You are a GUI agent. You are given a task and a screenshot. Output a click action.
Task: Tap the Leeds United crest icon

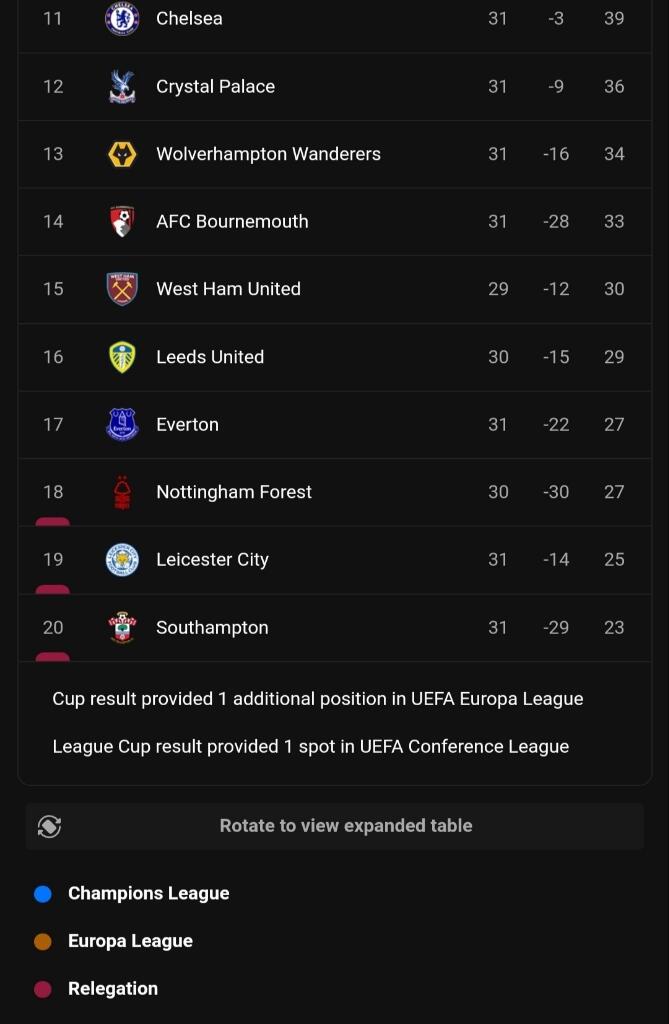click(x=122, y=357)
